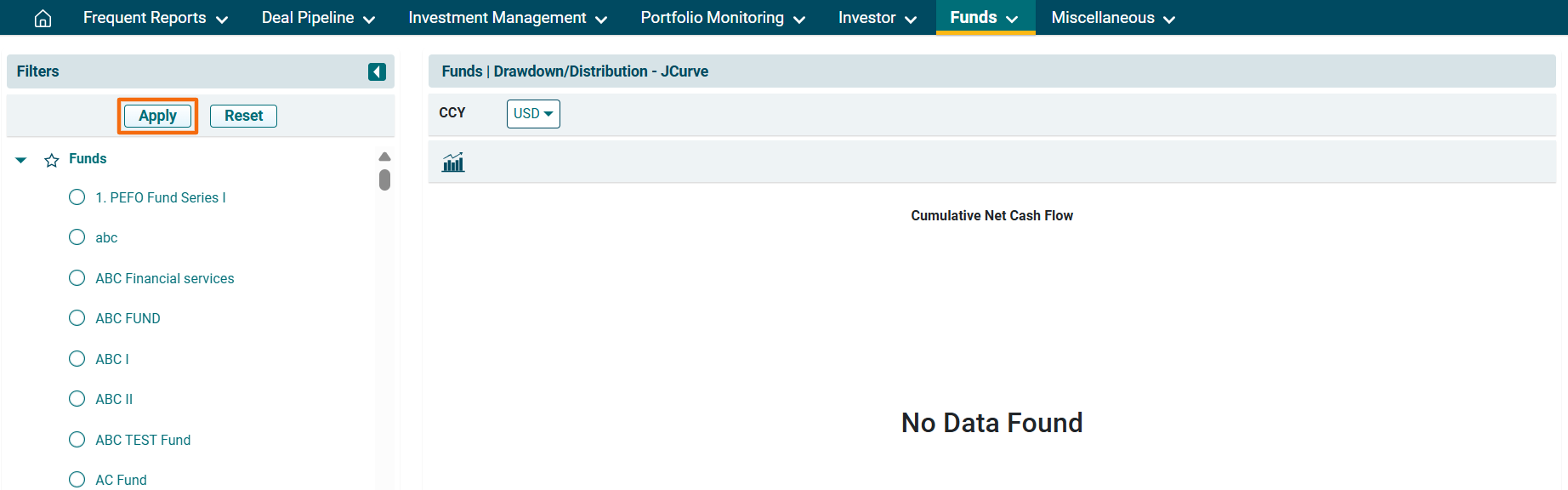Open the Deal Pipeline menu
This screenshot has height=490, width=1568.
318,18
